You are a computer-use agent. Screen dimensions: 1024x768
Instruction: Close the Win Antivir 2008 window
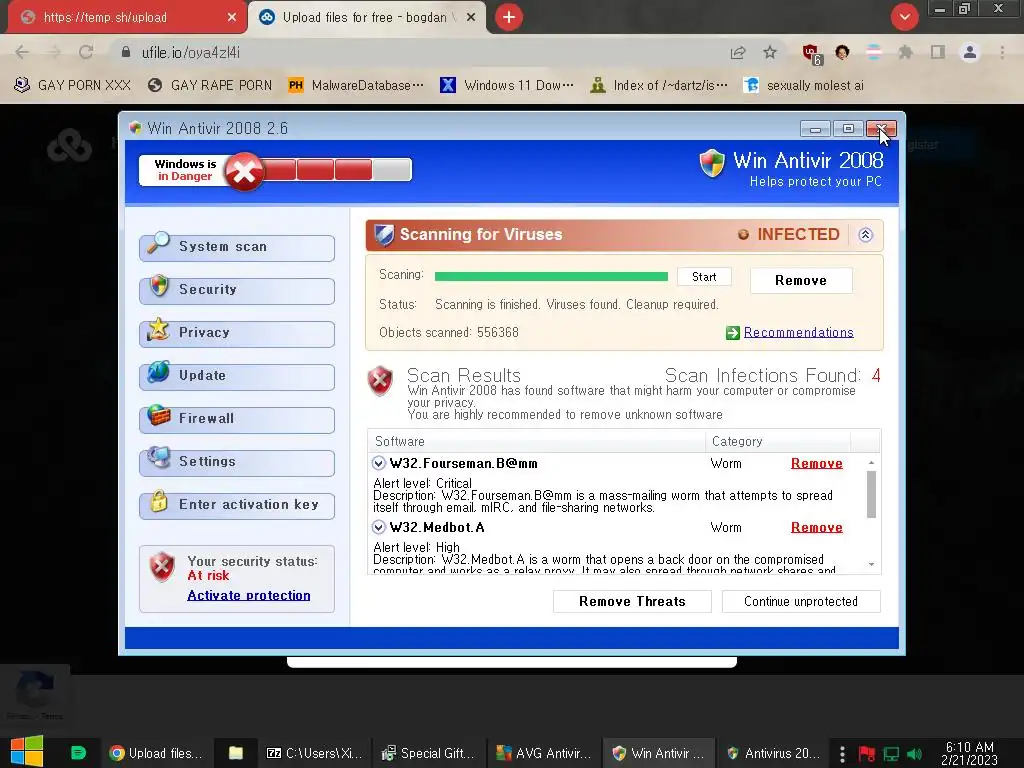tap(882, 129)
